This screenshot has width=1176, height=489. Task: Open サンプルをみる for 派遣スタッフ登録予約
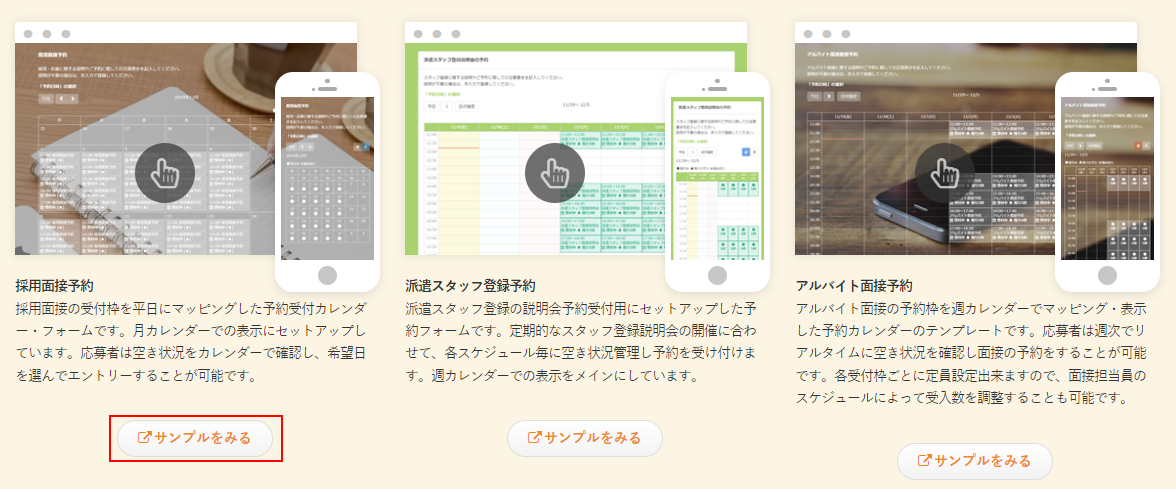point(585,438)
